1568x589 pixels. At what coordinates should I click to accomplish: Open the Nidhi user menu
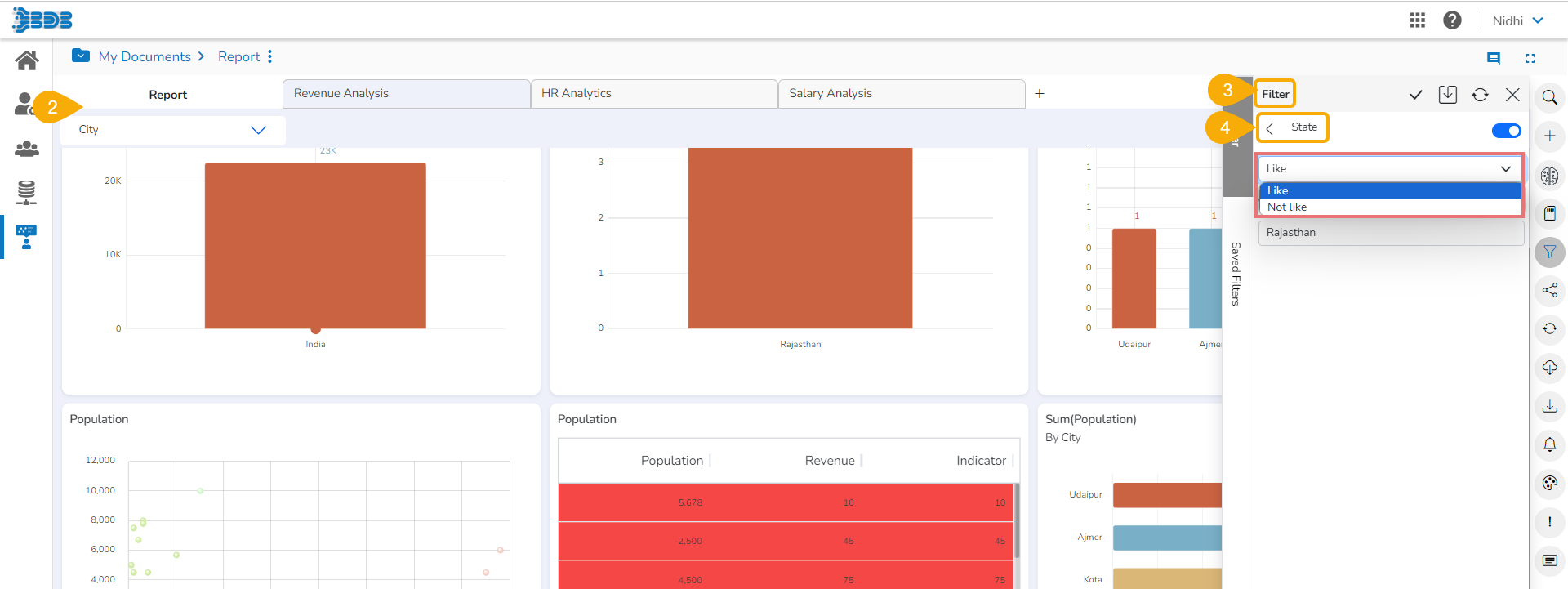(x=1517, y=20)
